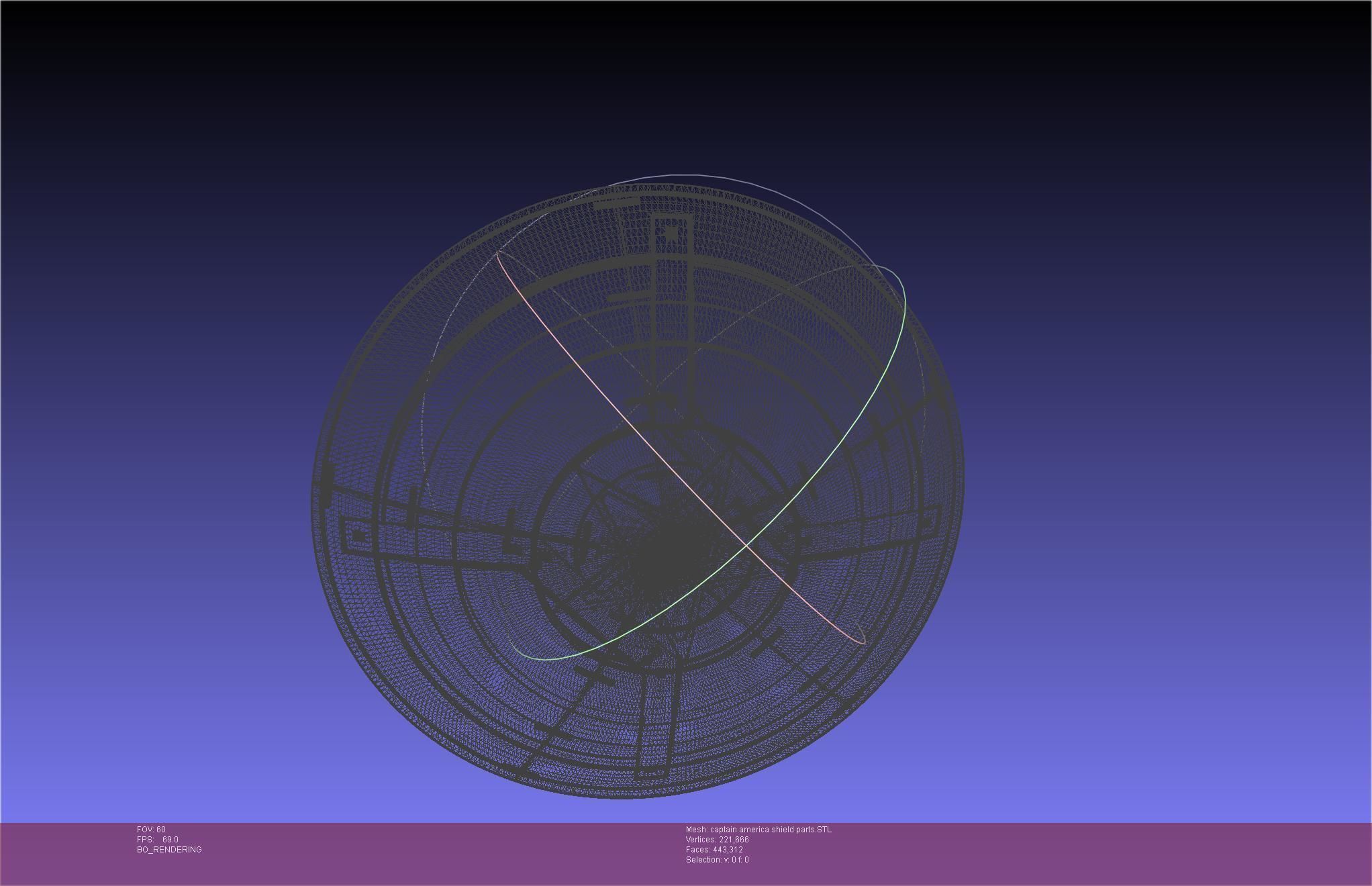The image size is (1372, 886).
Task: Click the Selection: v: 0 f: 0 text
Action: (718, 860)
